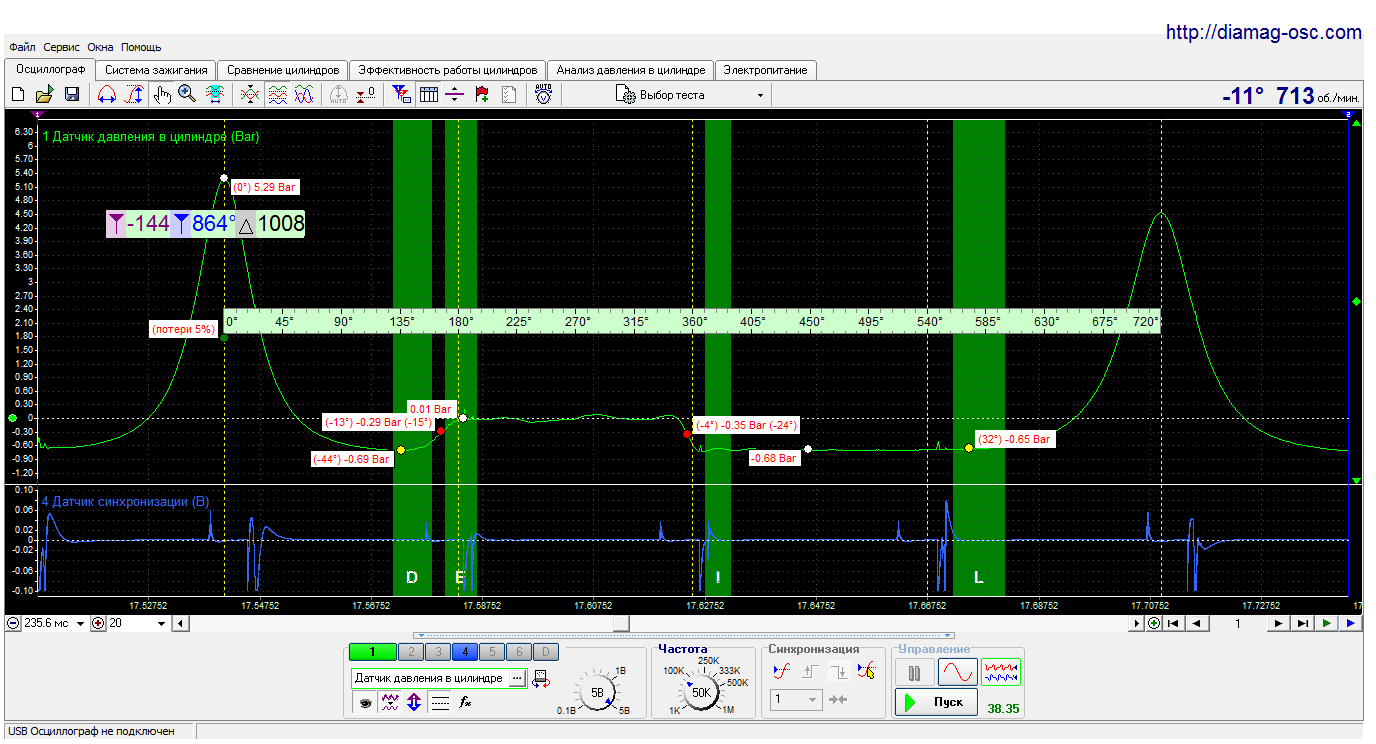Image resolution: width=1376 pixels, height=744 pixels.
Task: Enable channel 1 green button
Action: (x=372, y=652)
